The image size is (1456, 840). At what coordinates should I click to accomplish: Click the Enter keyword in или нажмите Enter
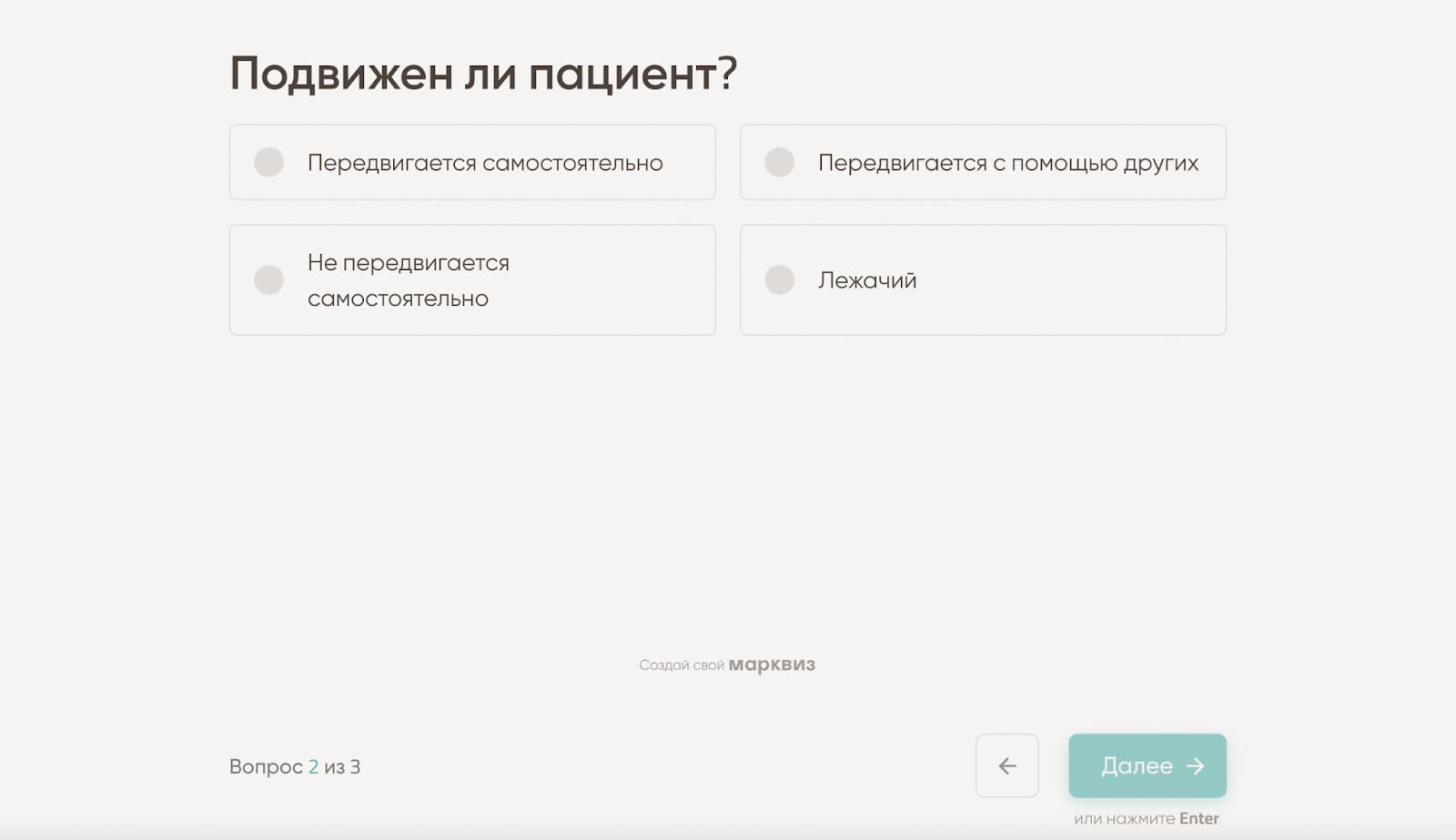(1198, 818)
